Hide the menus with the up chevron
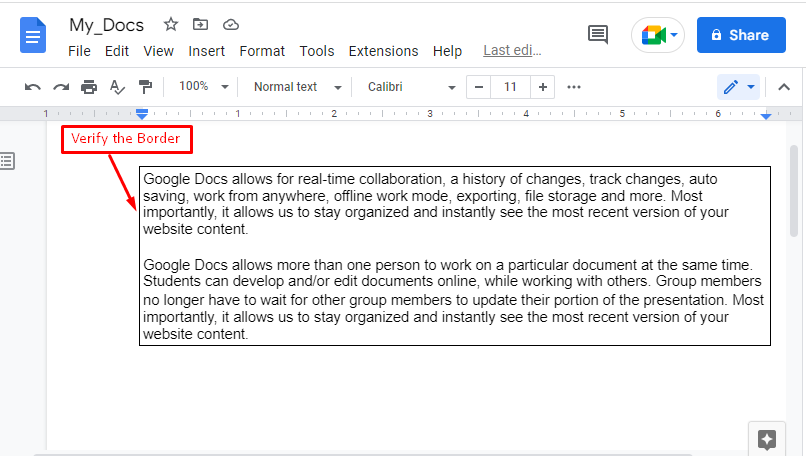 pos(783,87)
